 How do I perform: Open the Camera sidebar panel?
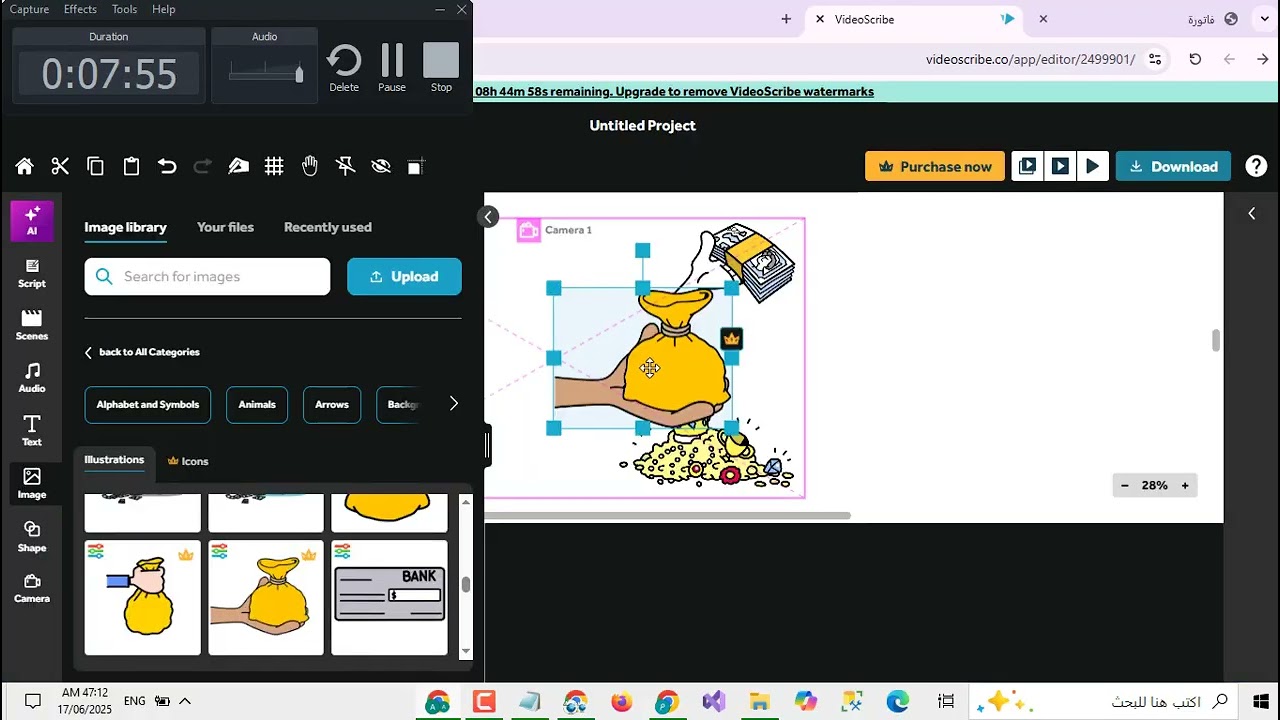(32, 588)
